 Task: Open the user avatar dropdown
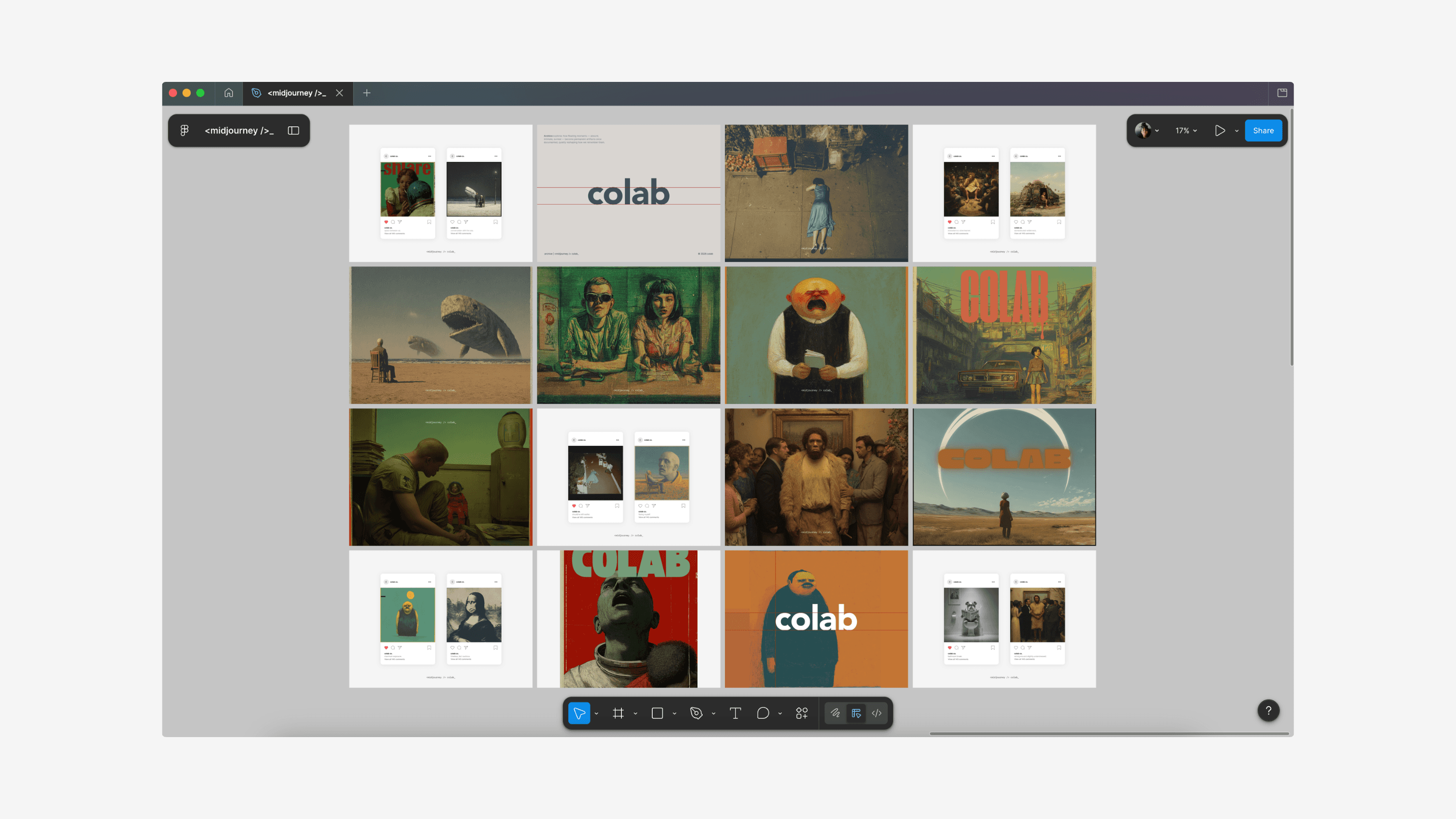(x=1147, y=130)
